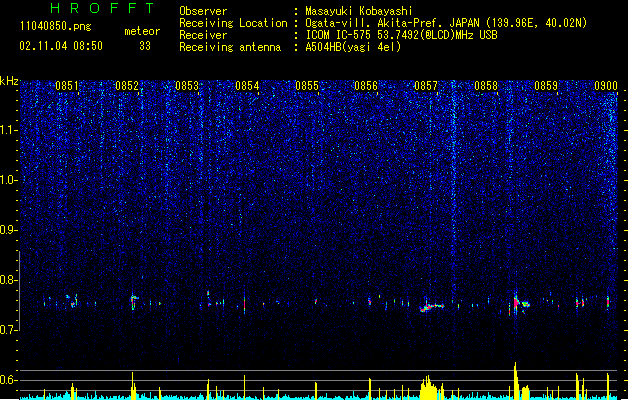Click the 0.7 kHz axis label

tap(9, 330)
